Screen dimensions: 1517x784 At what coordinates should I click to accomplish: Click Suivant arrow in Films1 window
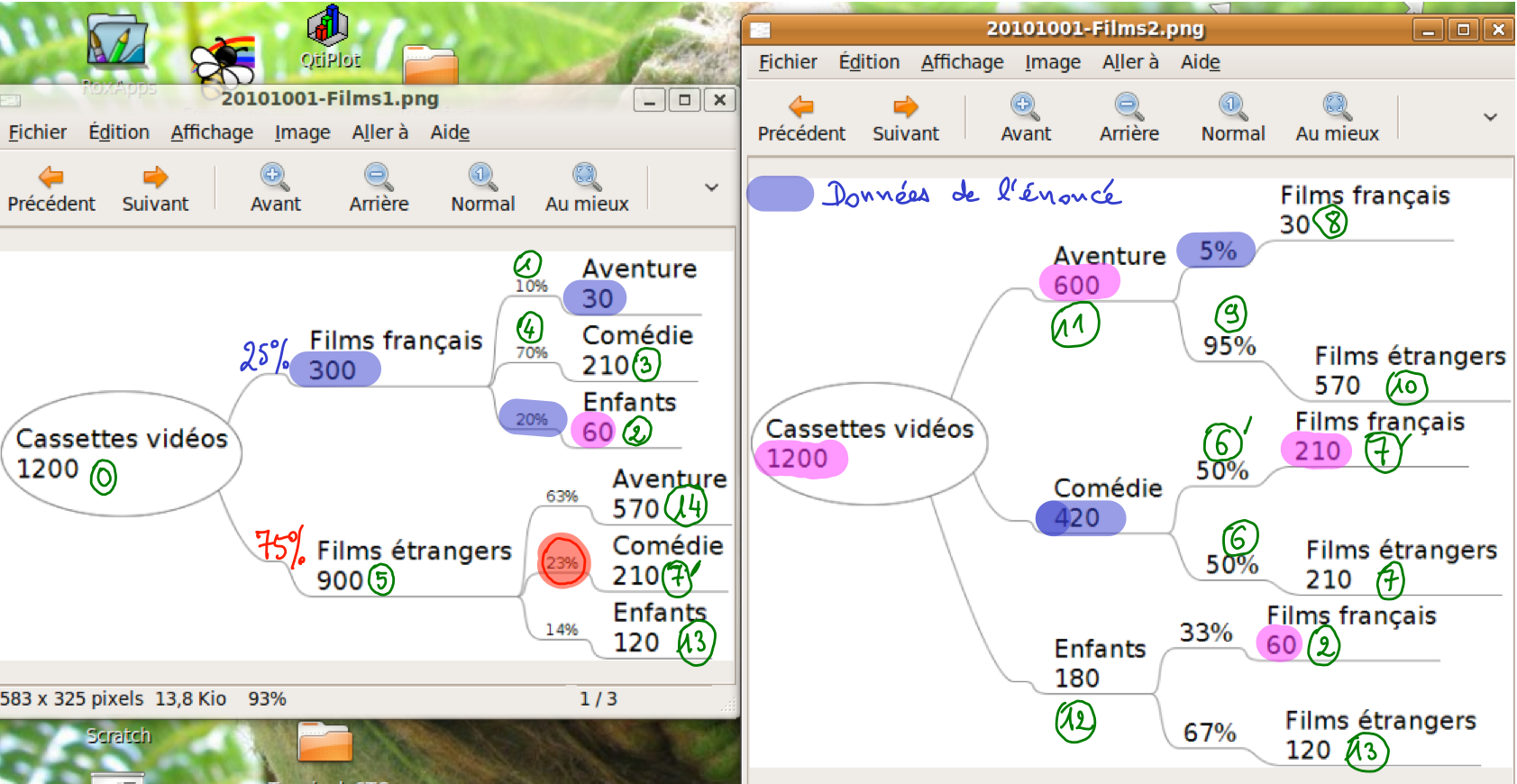155,178
